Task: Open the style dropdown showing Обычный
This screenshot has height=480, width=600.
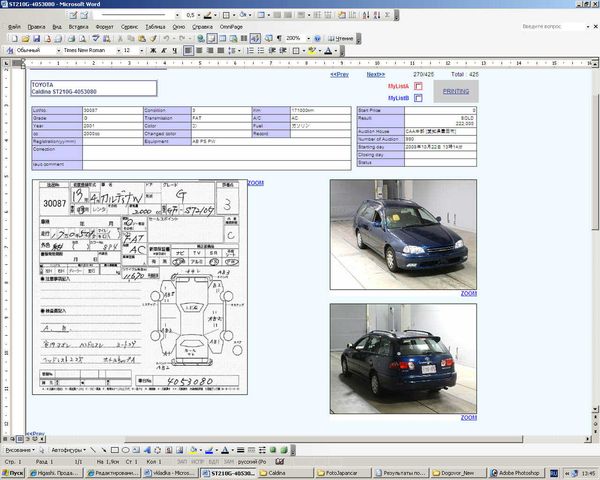Action: pyautogui.click(x=59, y=51)
